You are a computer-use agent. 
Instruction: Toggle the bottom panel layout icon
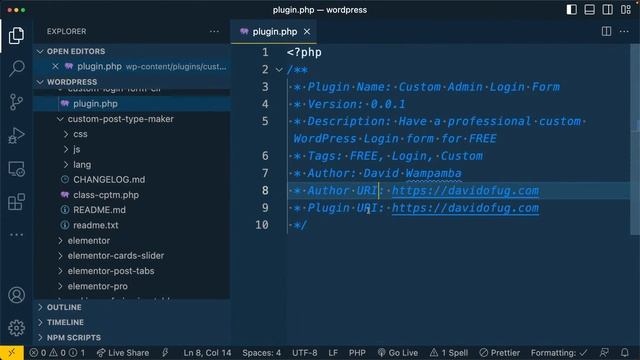point(589,10)
